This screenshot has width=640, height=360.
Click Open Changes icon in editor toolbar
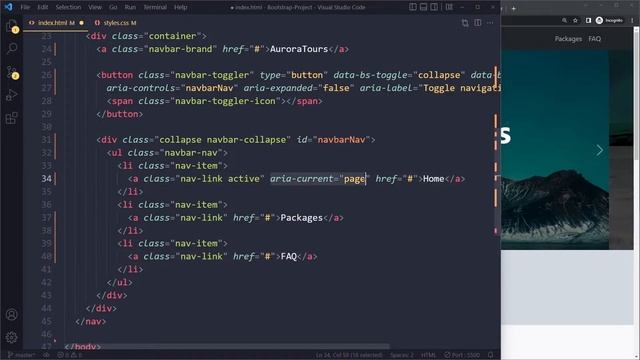pos(465,23)
